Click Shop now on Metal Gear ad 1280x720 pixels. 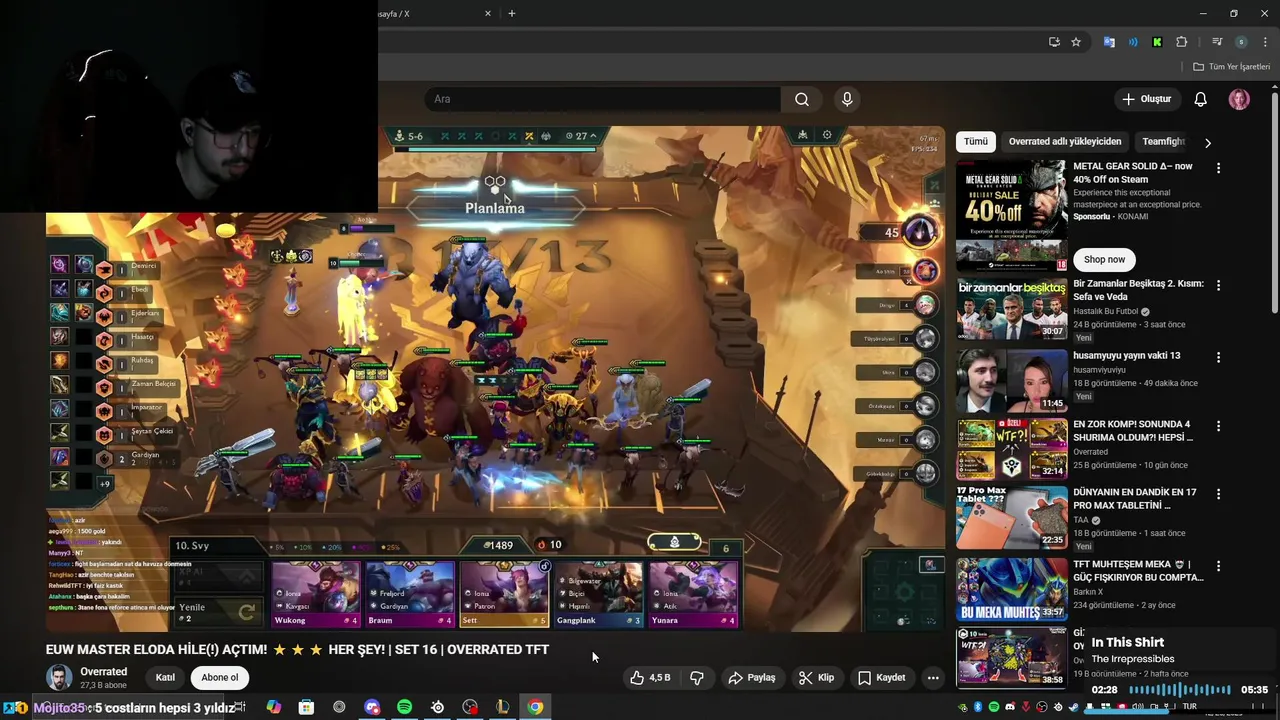point(1104,259)
